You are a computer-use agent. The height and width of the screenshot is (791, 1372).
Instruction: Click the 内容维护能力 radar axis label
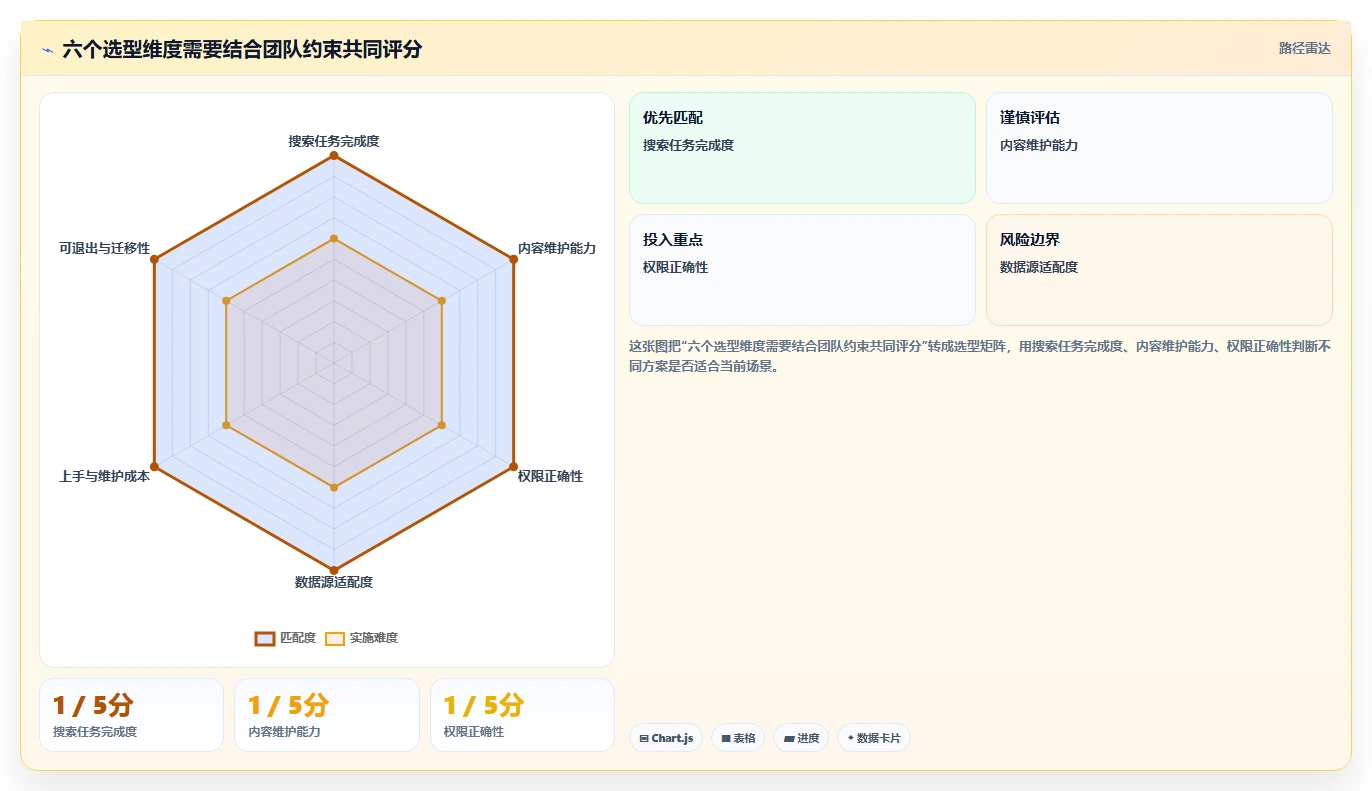point(557,248)
